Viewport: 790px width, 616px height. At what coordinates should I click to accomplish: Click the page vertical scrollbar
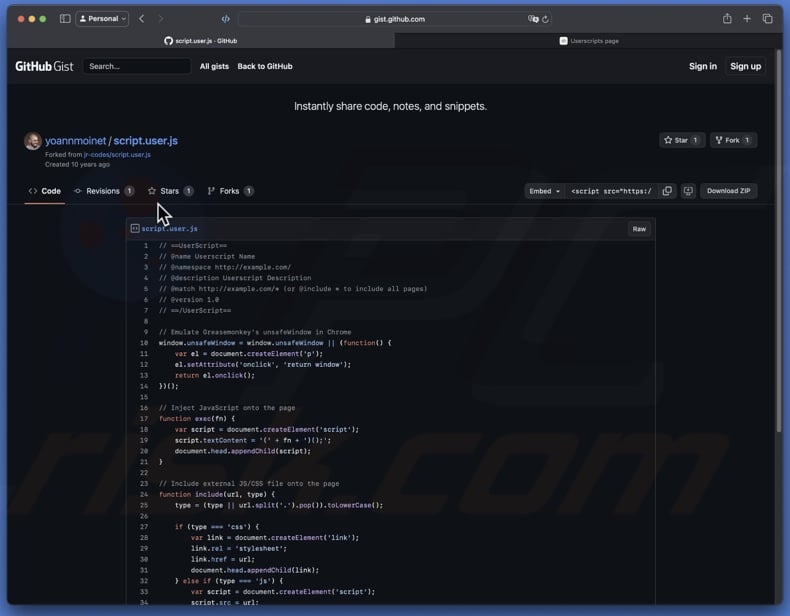click(779, 242)
